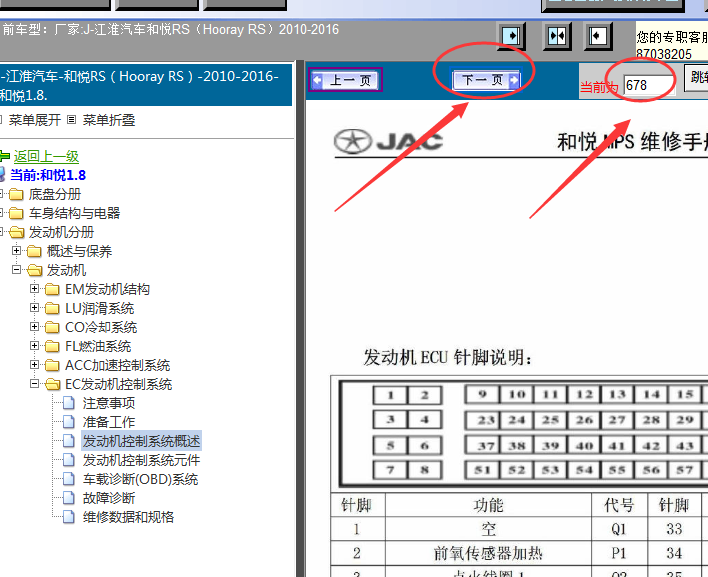
Task: Click 菜单展开 to expand menu
Action: (x=35, y=120)
